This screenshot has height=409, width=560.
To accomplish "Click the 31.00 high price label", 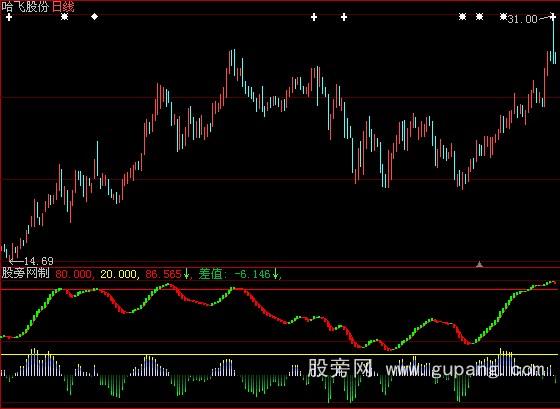I will 522,19.
